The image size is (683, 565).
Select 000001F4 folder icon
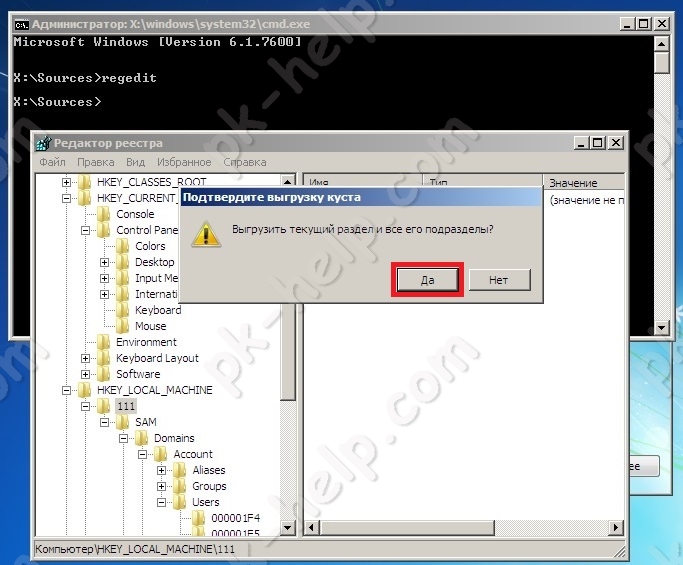[x=199, y=518]
